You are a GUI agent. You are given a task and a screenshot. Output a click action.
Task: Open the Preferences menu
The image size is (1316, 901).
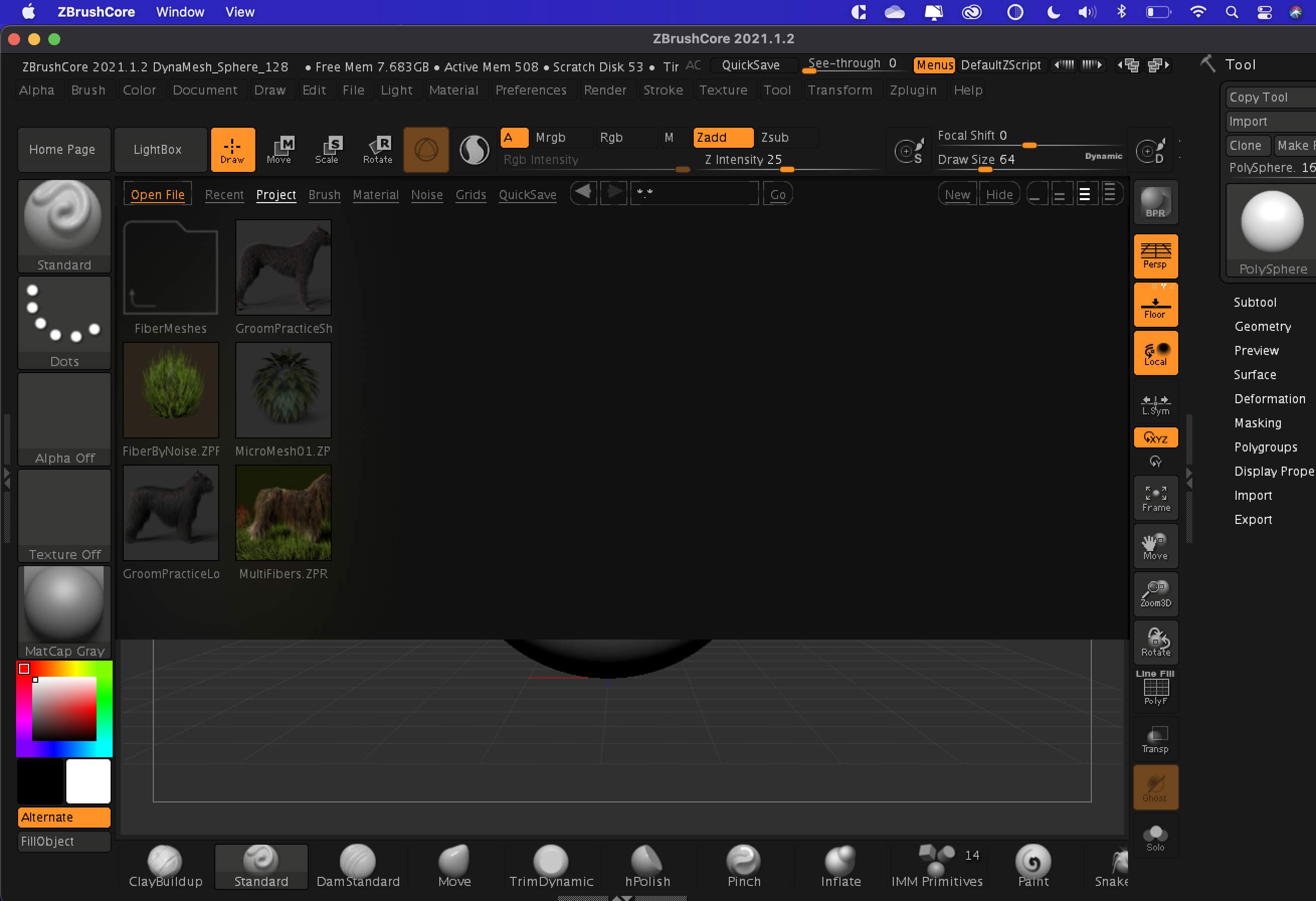point(531,90)
